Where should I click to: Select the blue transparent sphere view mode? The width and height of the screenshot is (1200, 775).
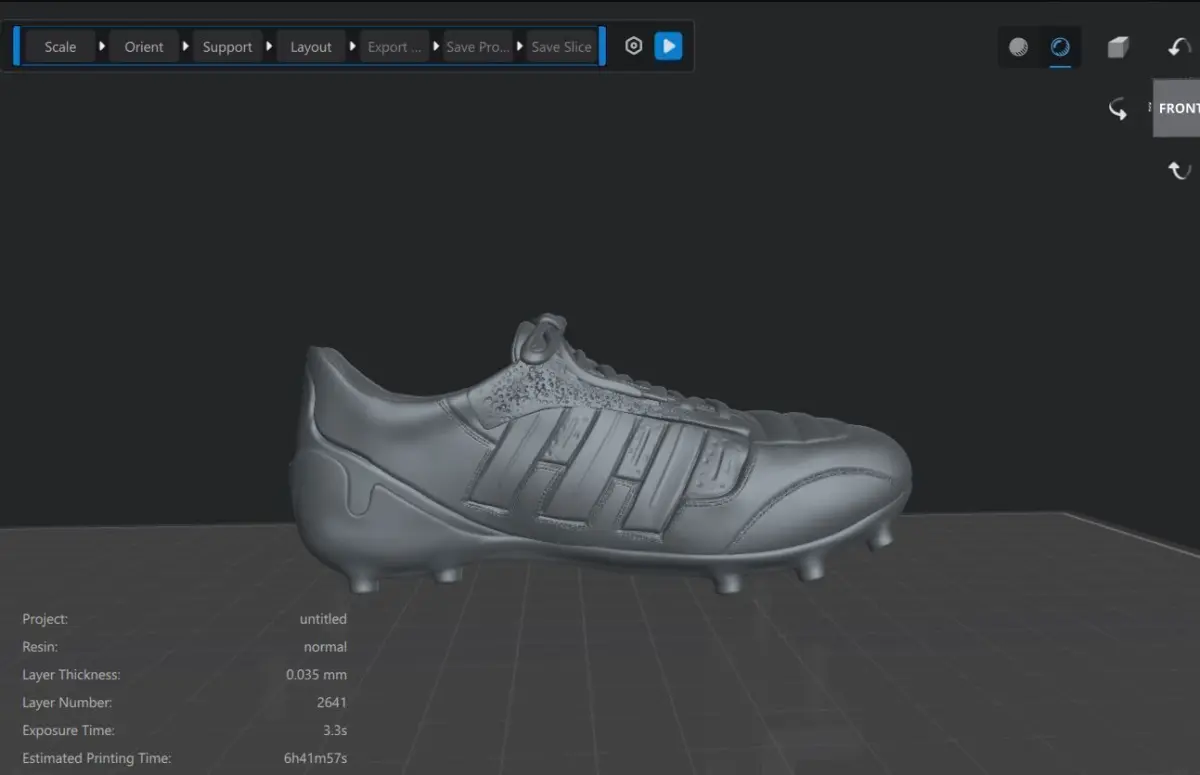click(1060, 47)
